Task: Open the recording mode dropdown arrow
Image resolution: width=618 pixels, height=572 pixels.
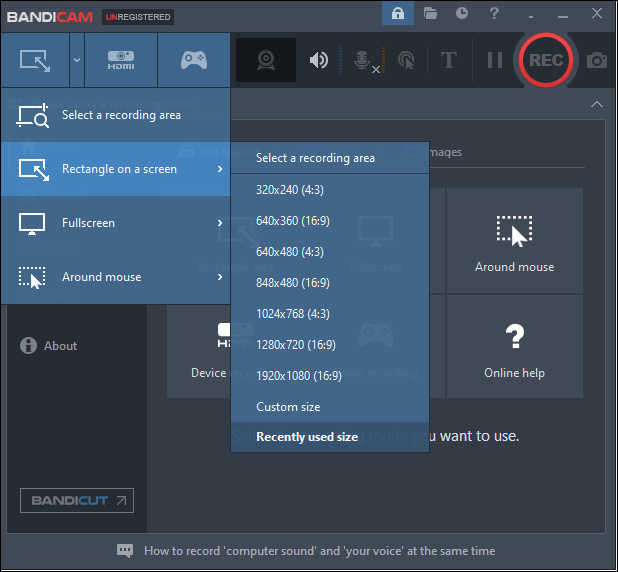Action: coord(76,60)
